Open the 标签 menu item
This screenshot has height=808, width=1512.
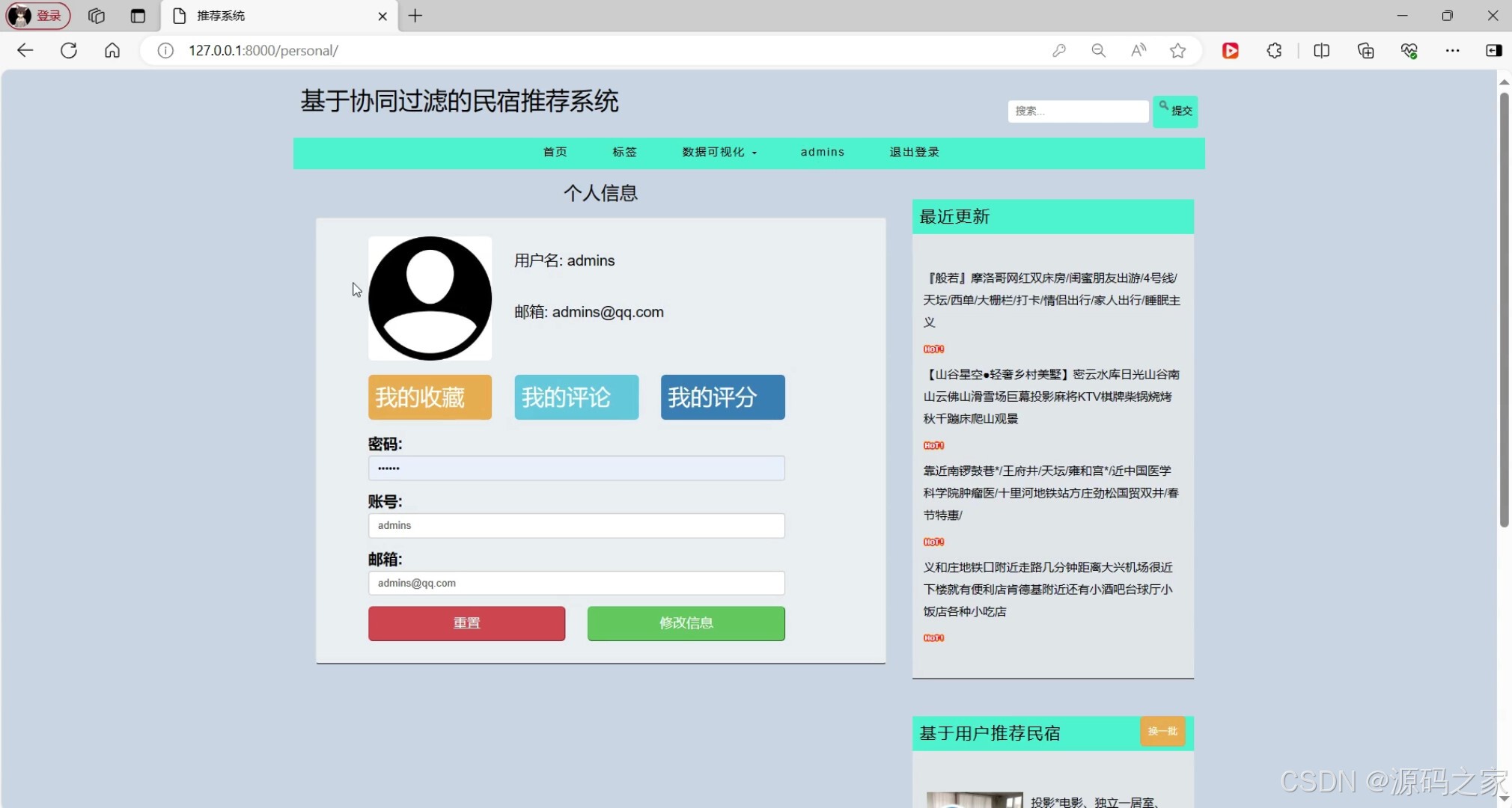[x=624, y=152]
